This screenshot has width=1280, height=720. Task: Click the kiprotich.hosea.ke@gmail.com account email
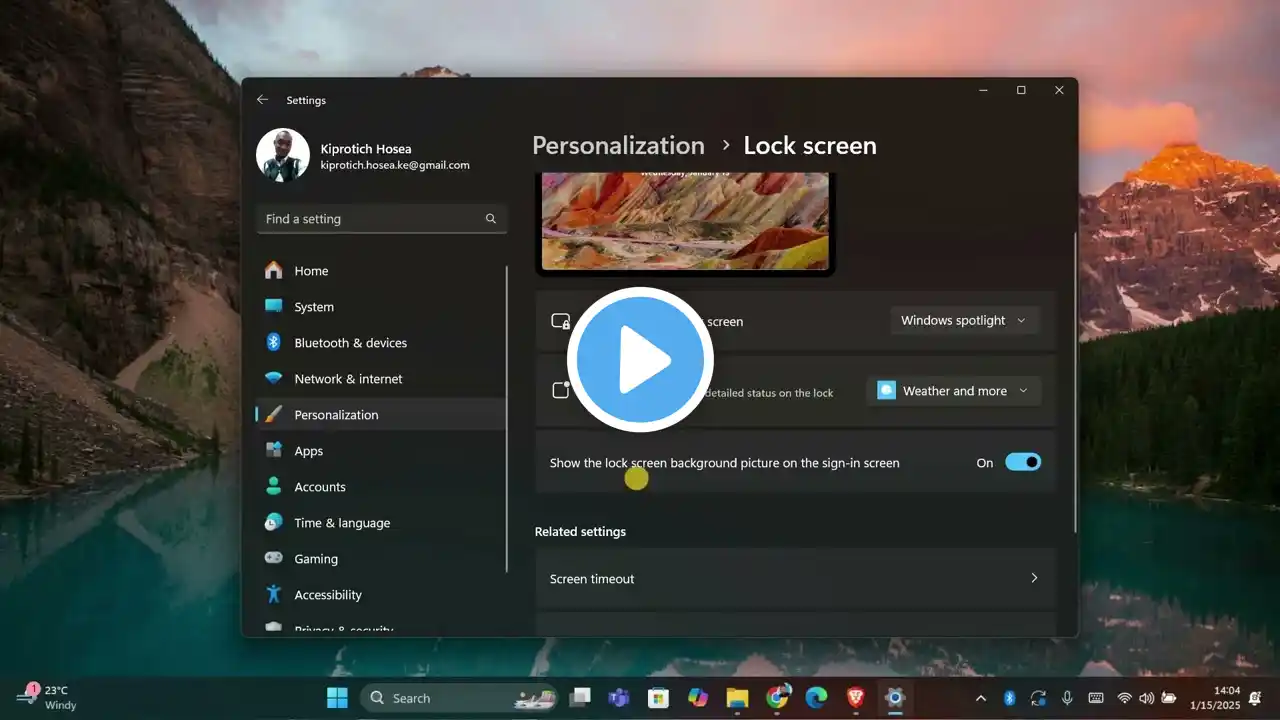(395, 165)
